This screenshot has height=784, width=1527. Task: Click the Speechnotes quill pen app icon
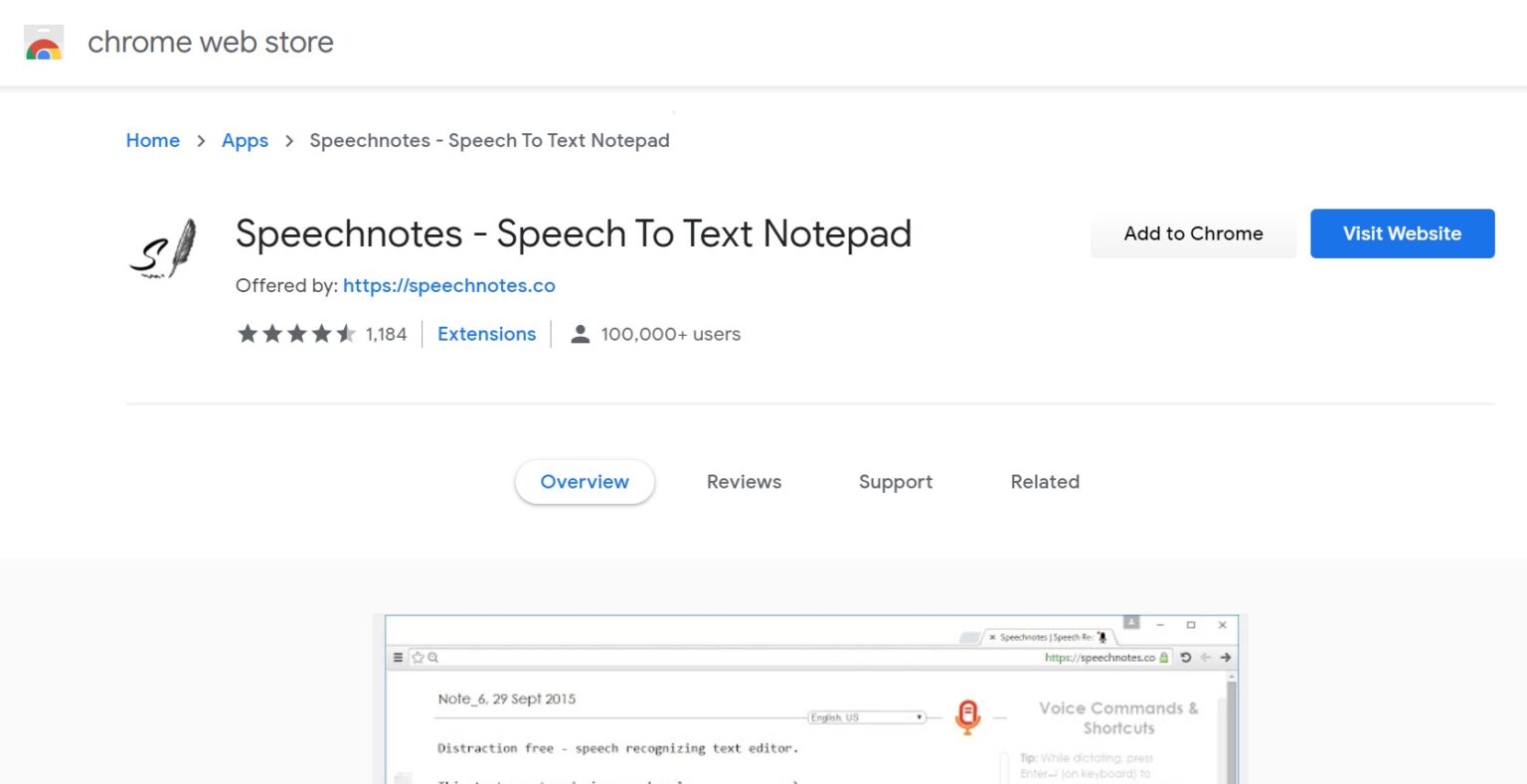tap(164, 248)
